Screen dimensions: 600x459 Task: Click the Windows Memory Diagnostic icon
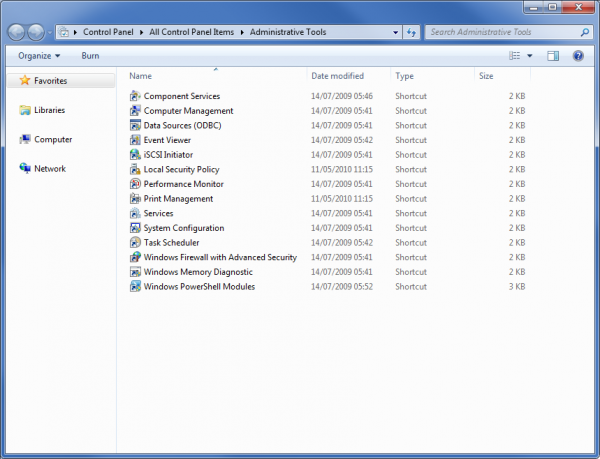coord(135,272)
